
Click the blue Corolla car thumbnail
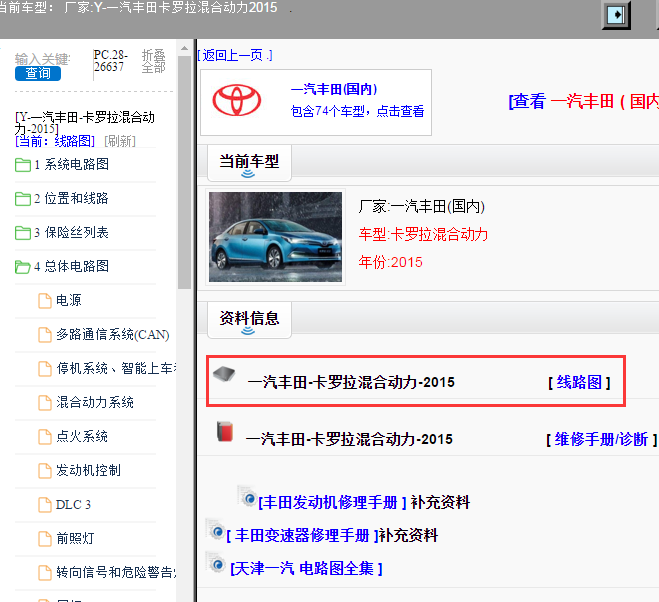(x=275, y=237)
